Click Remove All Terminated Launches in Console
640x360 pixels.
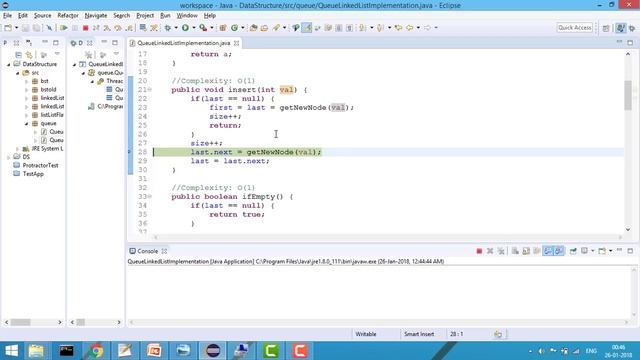[501, 251]
